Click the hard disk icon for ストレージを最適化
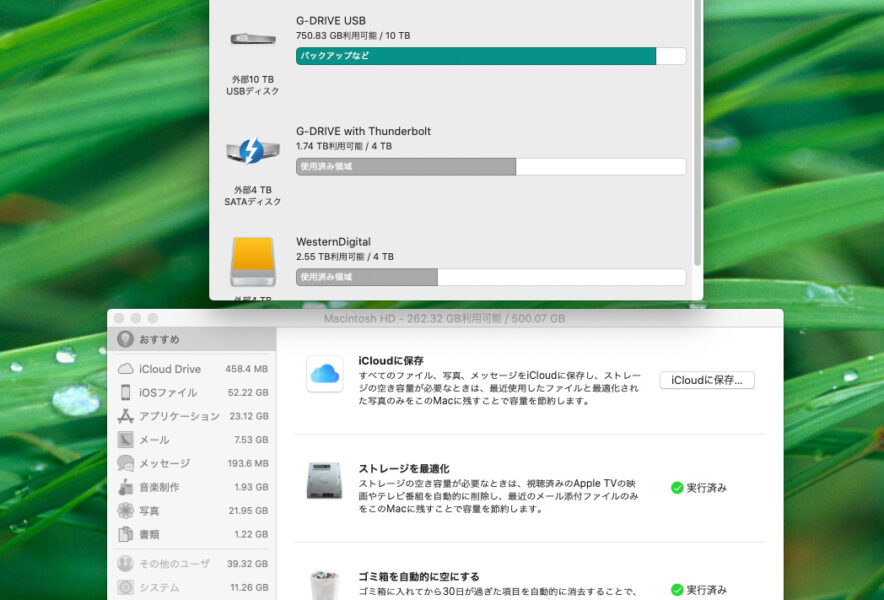Image resolution: width=884 pixels, height=600 pixels. 324,480
